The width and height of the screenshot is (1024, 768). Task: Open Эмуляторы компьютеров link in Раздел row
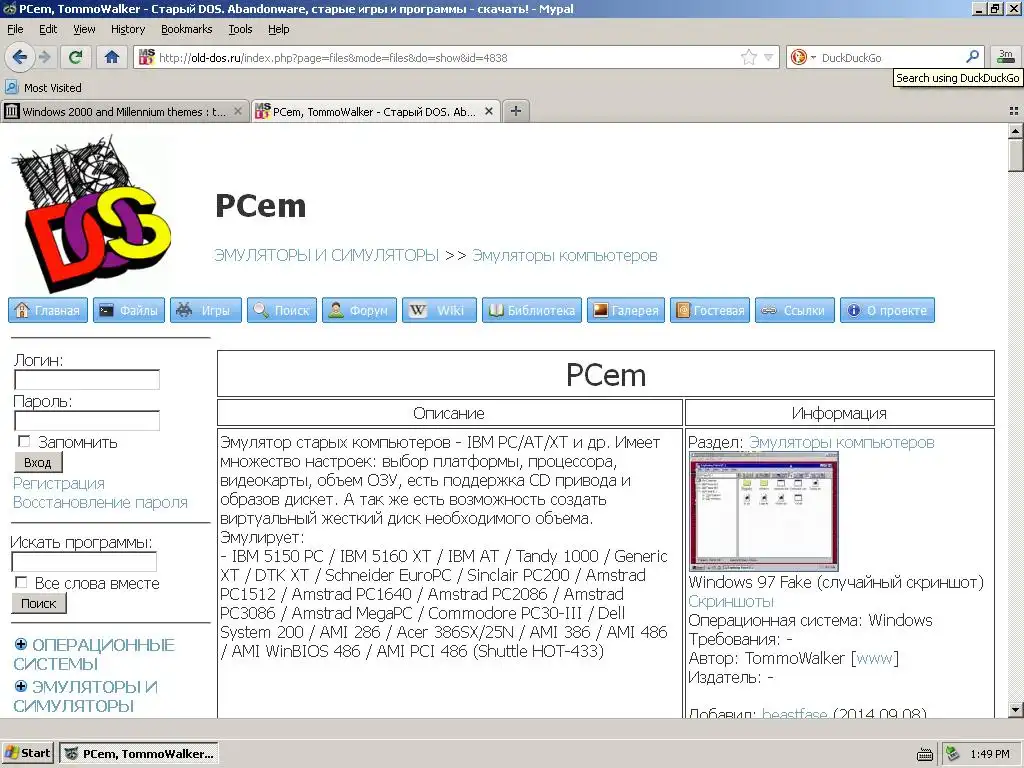(x=841, y=442)
